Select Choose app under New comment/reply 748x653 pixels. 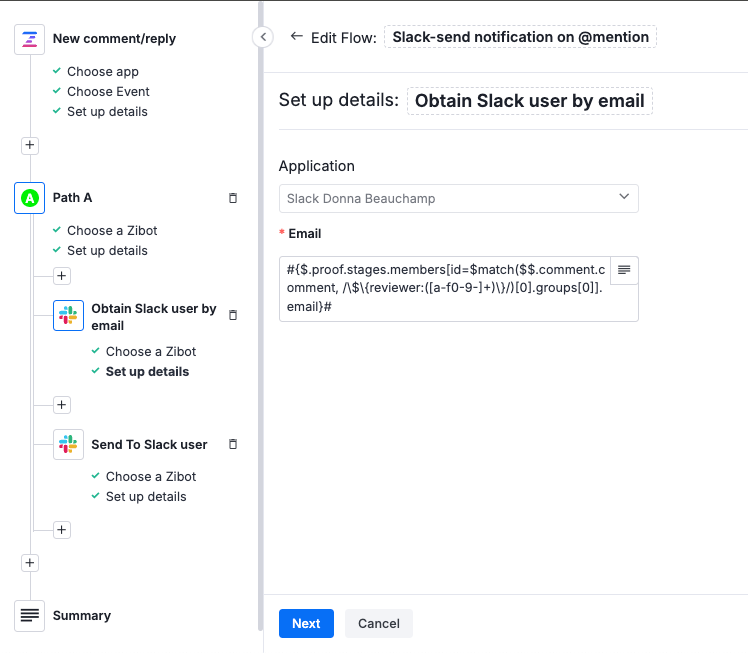[103, 72]
